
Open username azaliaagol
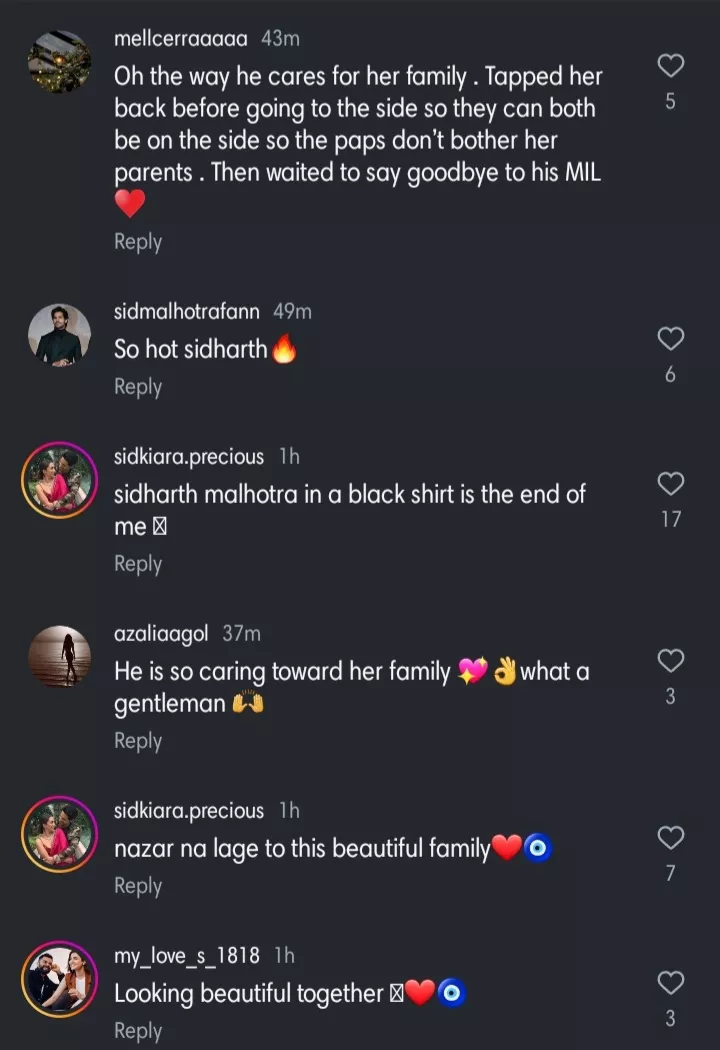pyautogui.click(x=163, y=634)
